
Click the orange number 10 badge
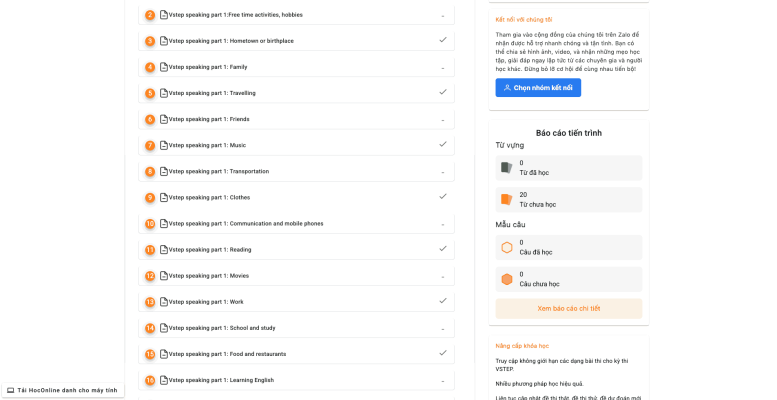150,224
